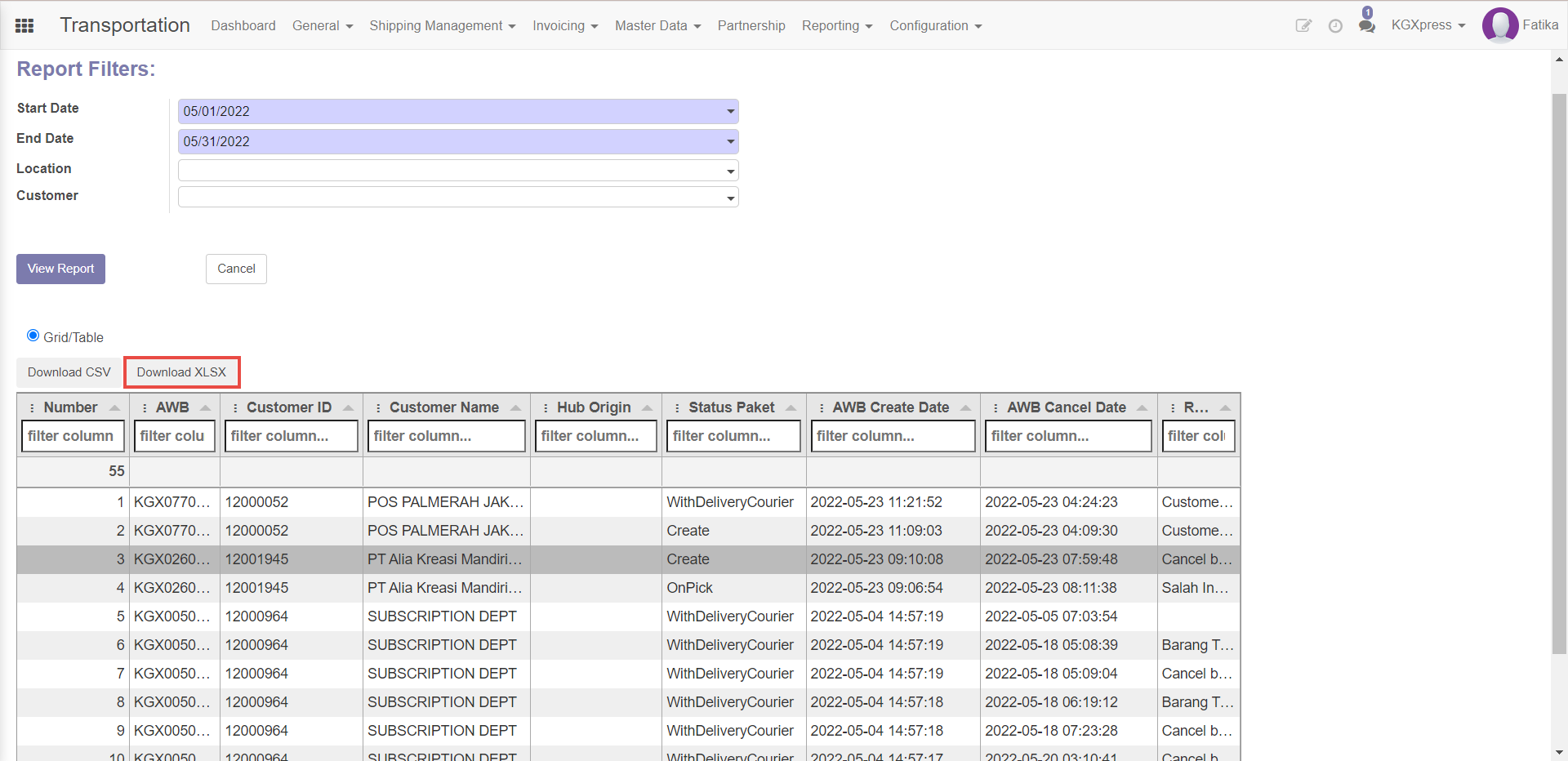Open the End Date dropdown
Viewport: 1568px width, 761px height.
730,141
